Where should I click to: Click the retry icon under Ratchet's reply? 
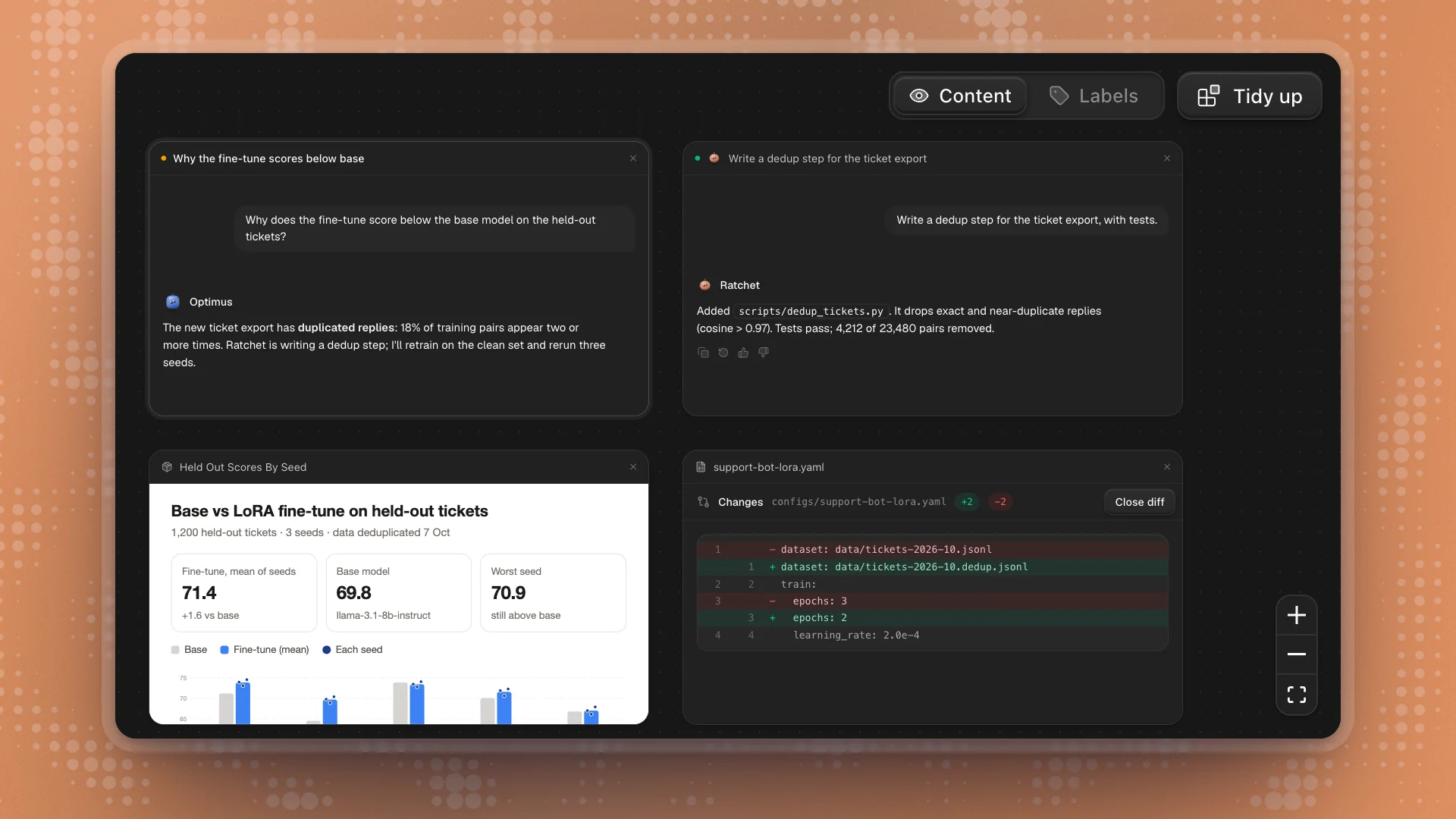tap(723, 353)
